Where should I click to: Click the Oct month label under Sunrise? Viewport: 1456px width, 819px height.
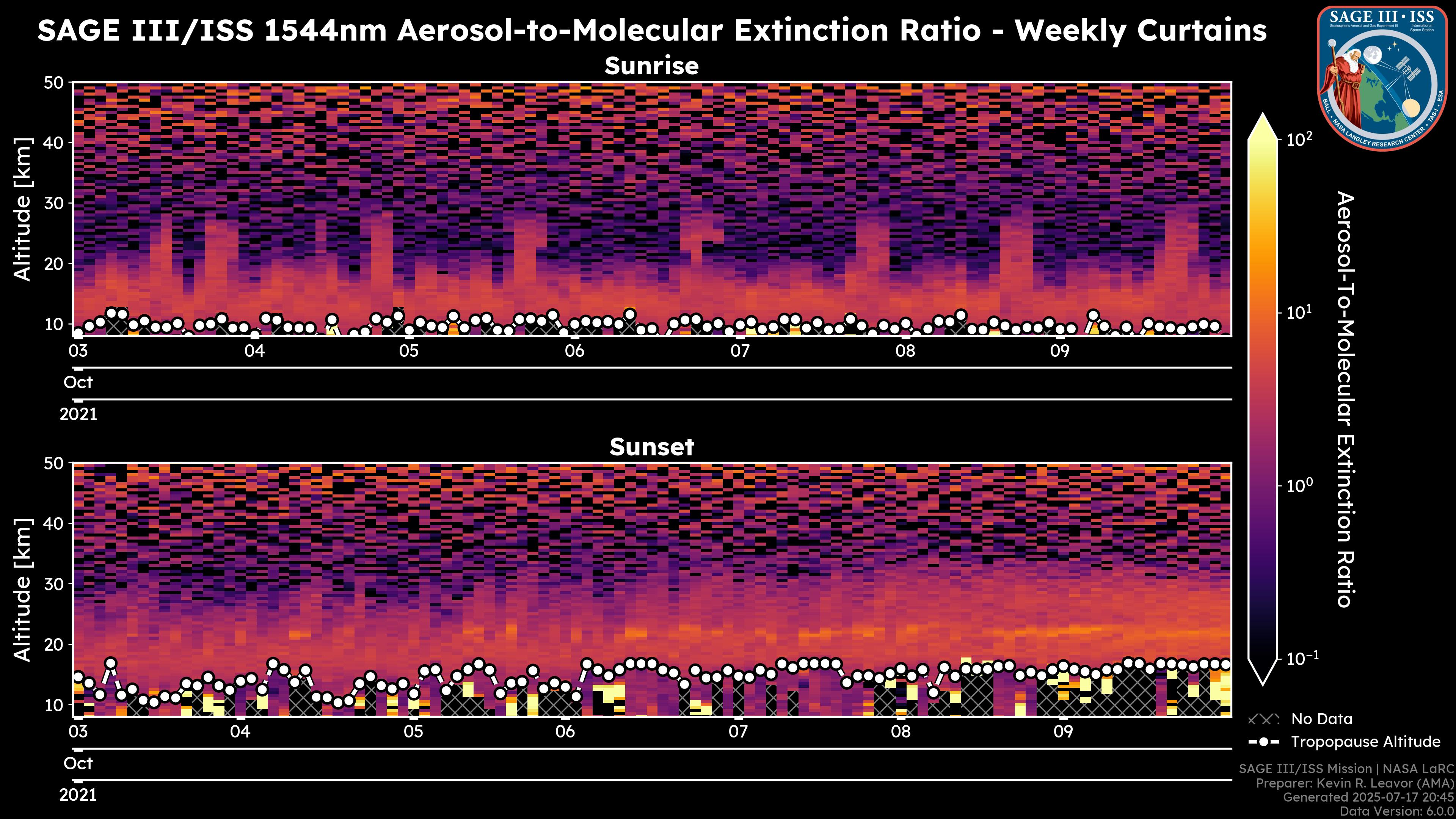tap(78, 383)
